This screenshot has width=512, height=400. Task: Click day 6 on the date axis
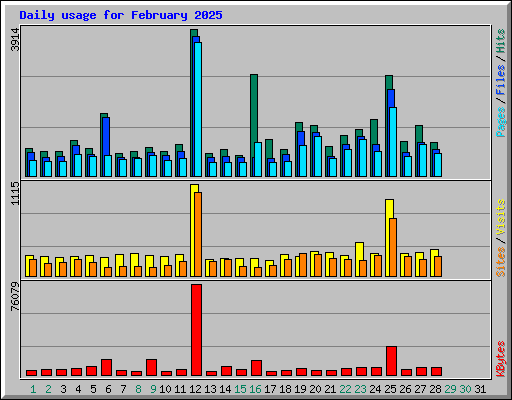[108, 389]
